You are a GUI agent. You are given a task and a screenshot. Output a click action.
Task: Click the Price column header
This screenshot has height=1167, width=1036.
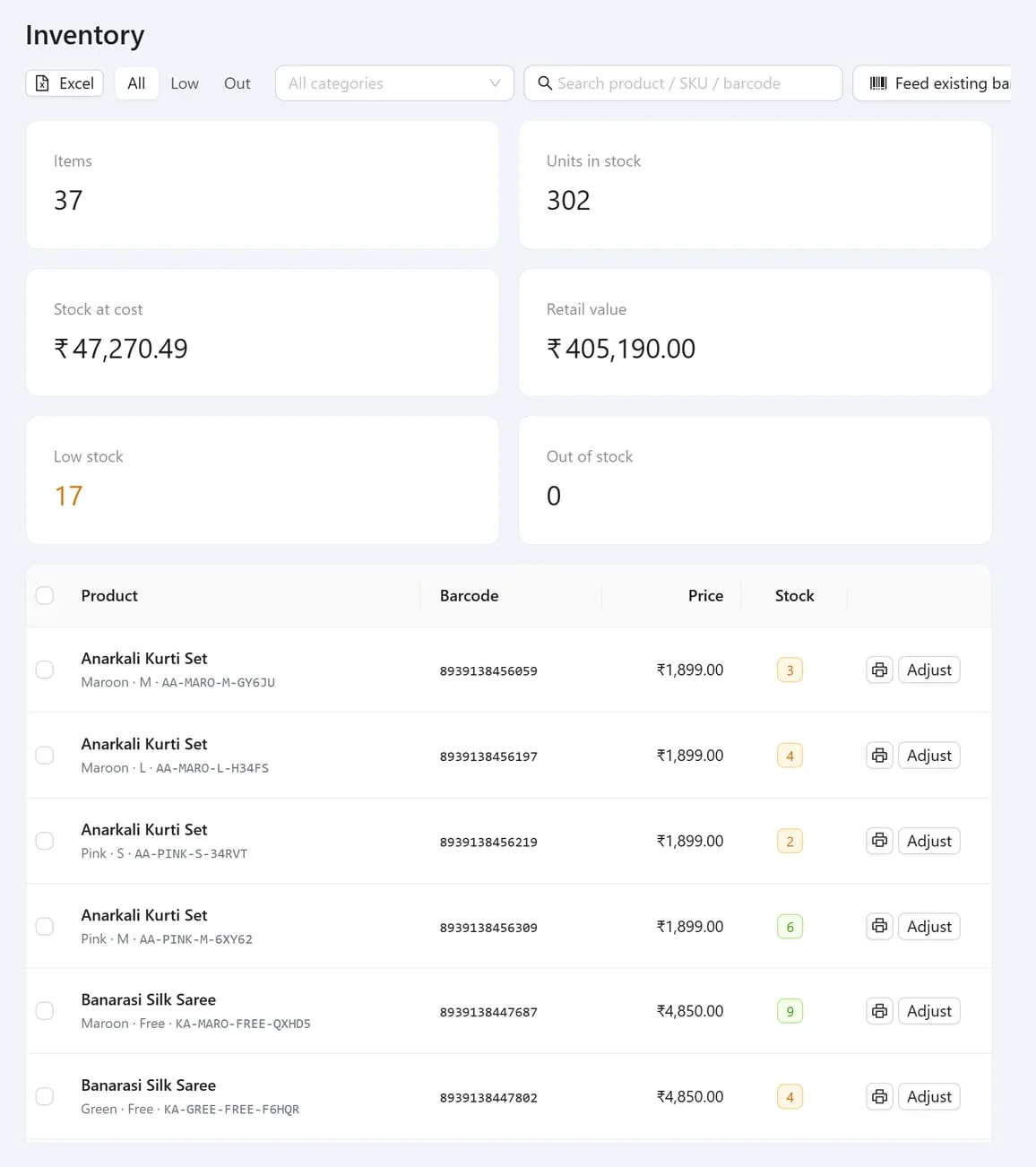tap(705, 595)
